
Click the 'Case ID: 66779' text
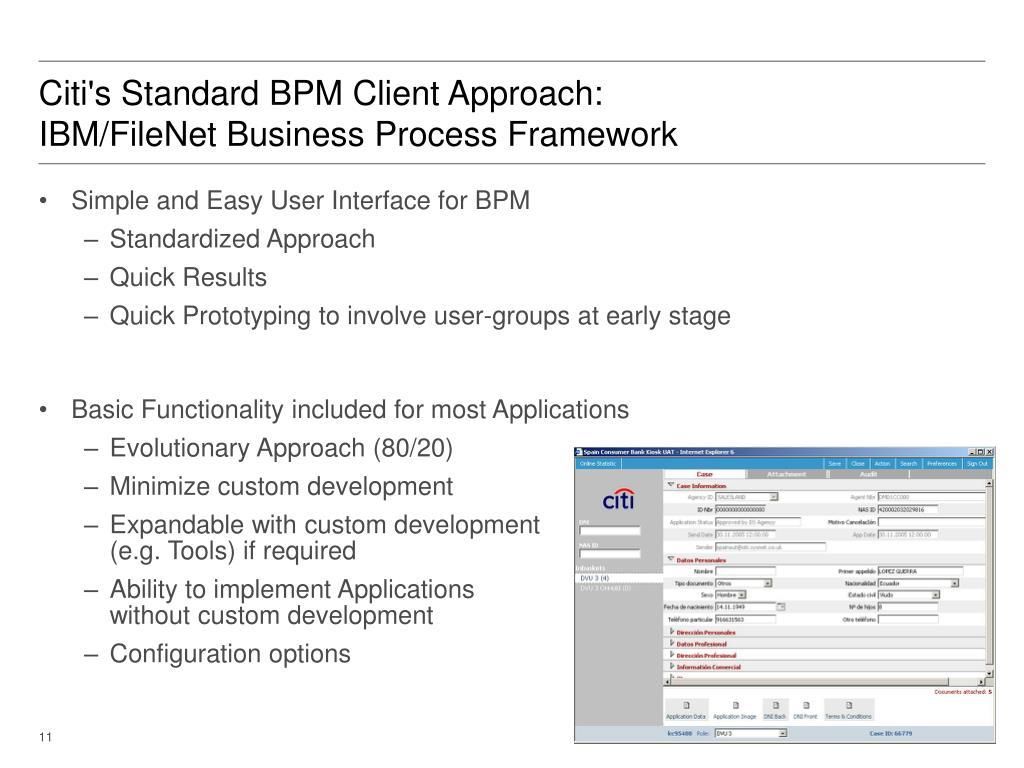point(891,733)
